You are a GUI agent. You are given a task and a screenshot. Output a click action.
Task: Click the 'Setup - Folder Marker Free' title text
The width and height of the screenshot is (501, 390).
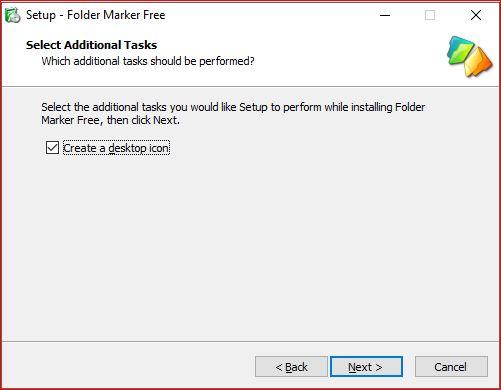96,15
